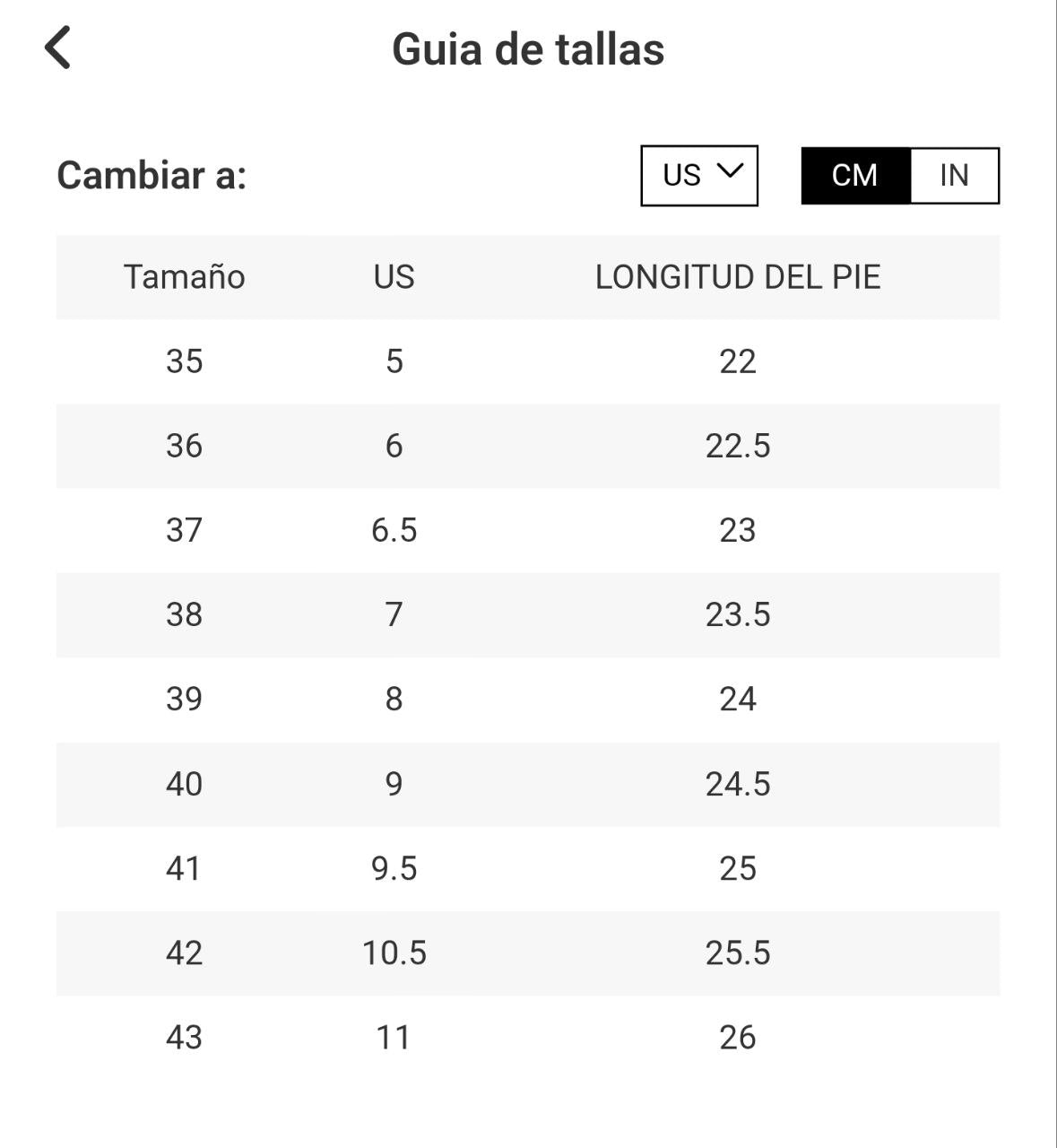Viewport: 1057px width, 1148px height.
Task: Click the Guia de tallas title
Action: [x=528, y=50]
